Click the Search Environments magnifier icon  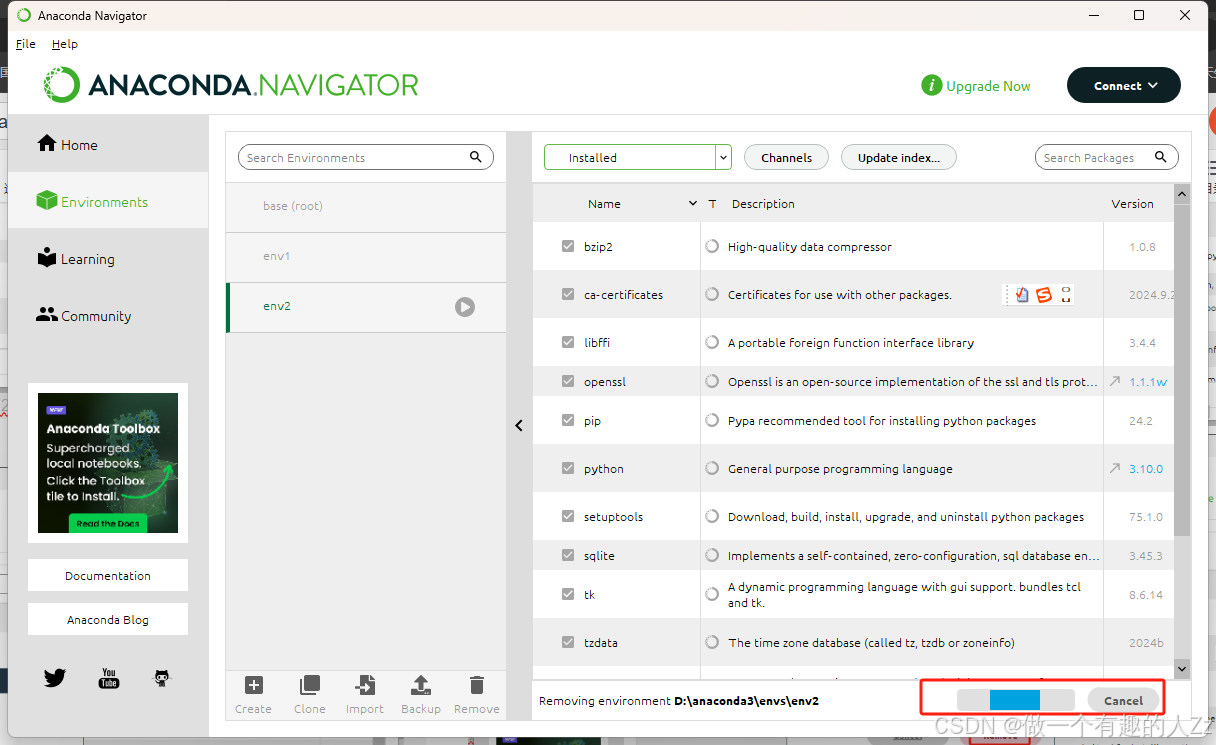pyautogui.click(x=476, y=157)
